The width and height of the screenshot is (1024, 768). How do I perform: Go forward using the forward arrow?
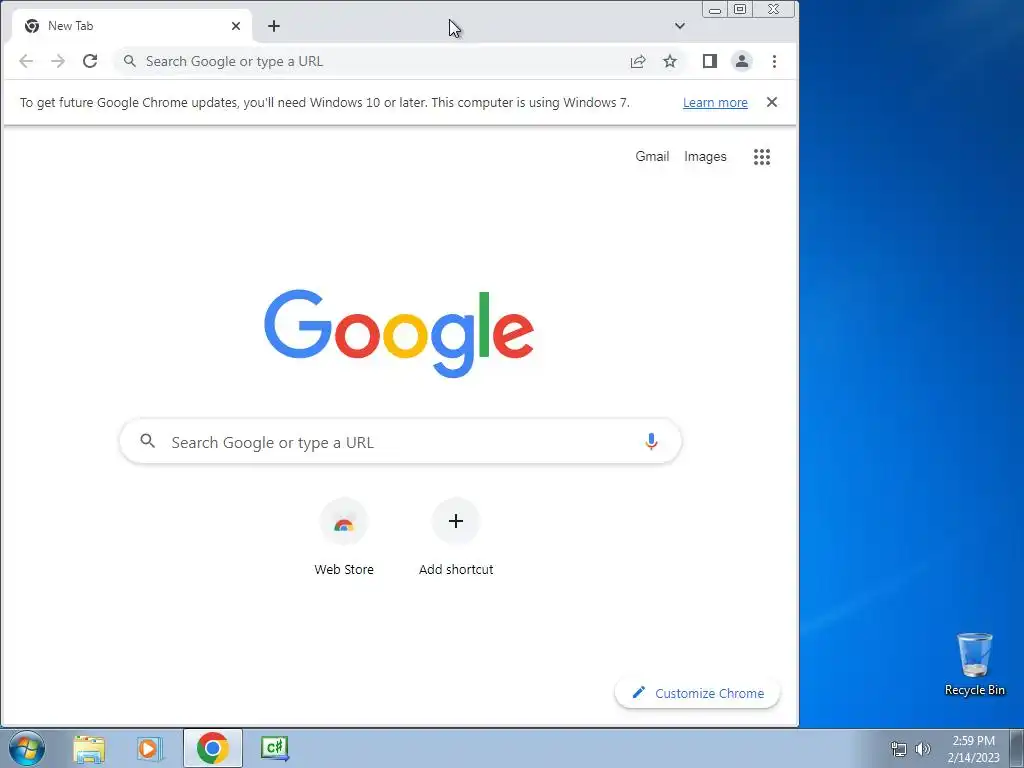[x=58, y=61]
